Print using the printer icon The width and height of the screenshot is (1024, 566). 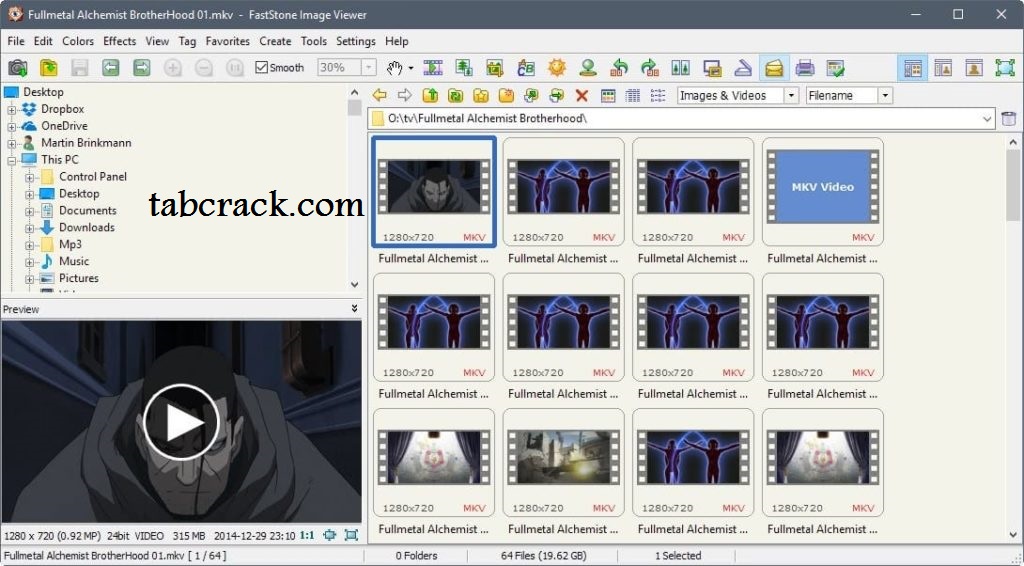(805, 67)
